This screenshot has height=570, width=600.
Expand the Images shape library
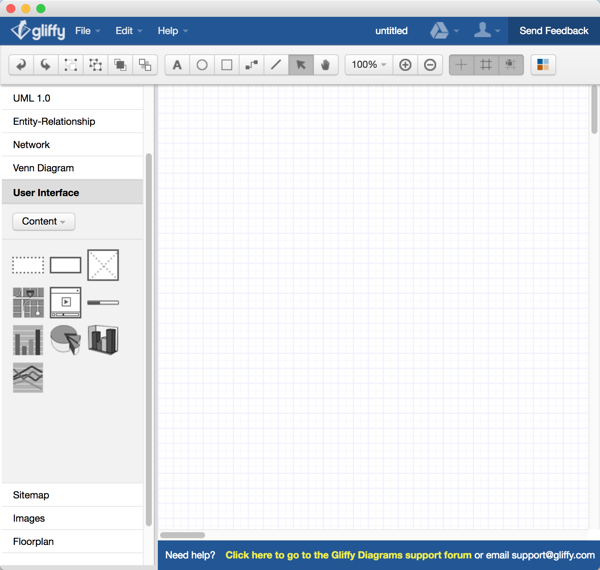pyautogui.click(x=72, y=518)
